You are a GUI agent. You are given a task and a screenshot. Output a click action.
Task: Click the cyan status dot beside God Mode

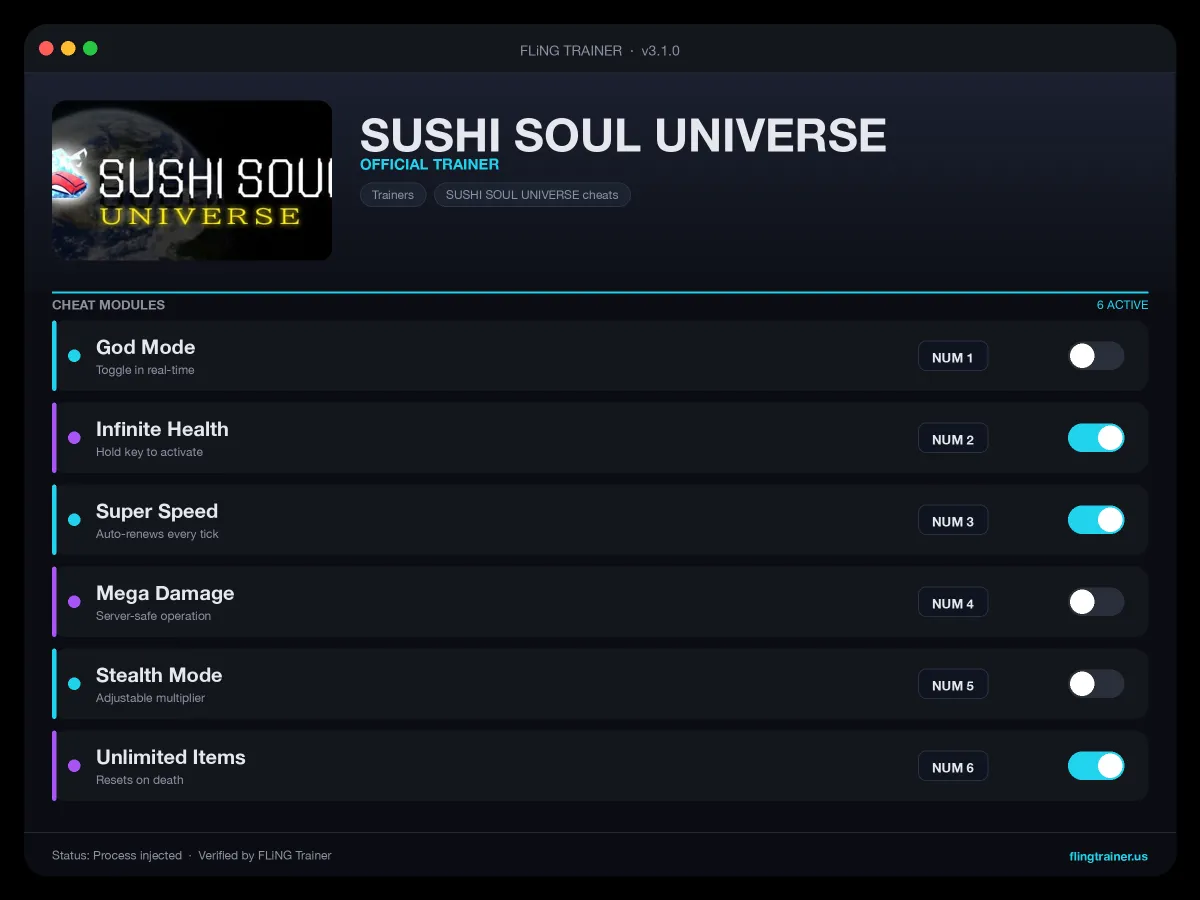pos(74,356)
